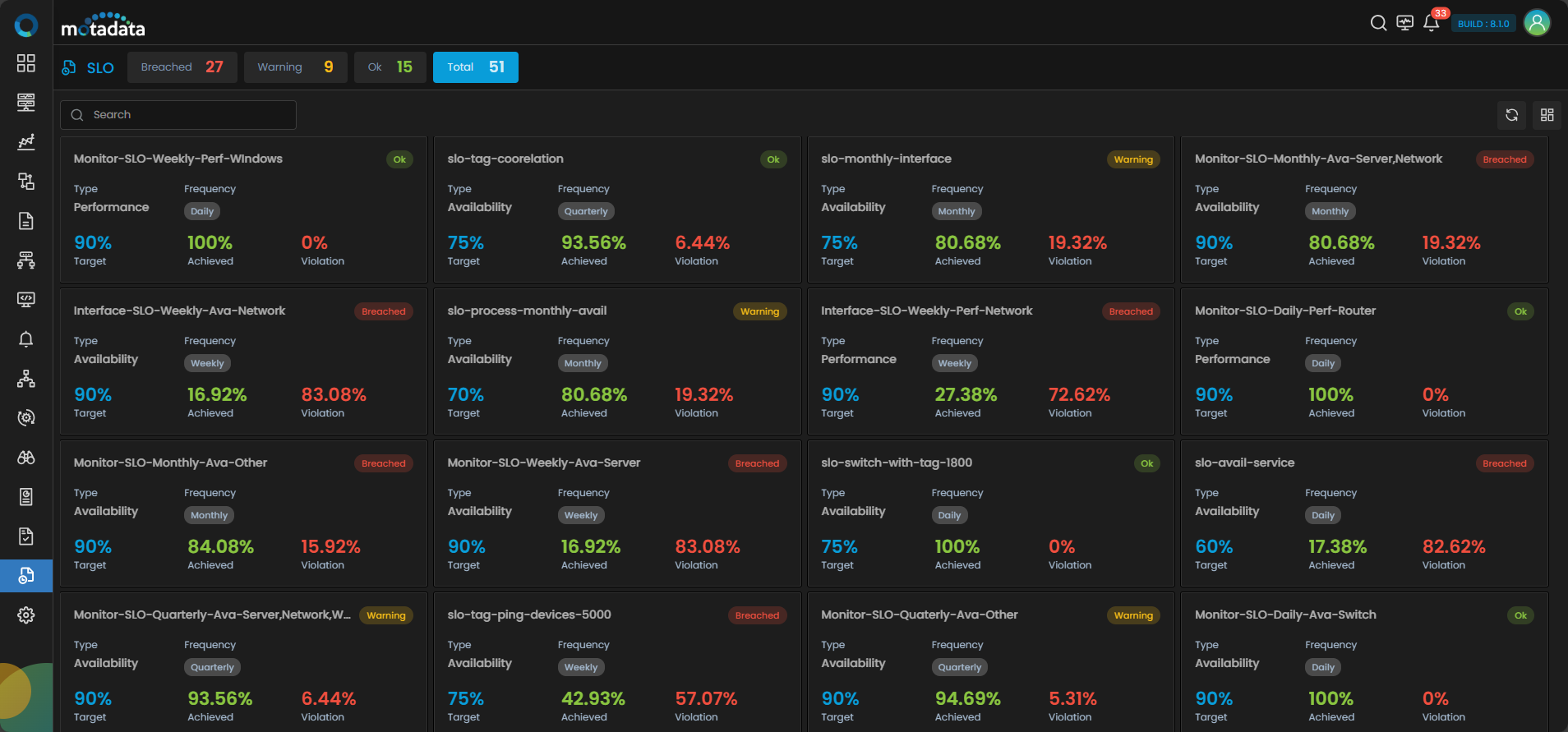
Task: Open the binoculars explorer icon in sidebar
Action: [26, 458]
